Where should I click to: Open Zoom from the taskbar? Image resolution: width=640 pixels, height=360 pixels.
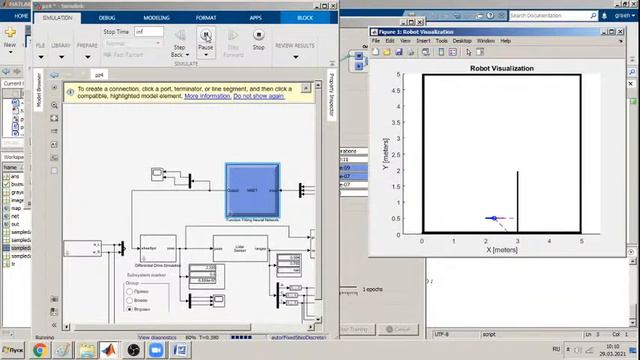[x=156, y=350]
